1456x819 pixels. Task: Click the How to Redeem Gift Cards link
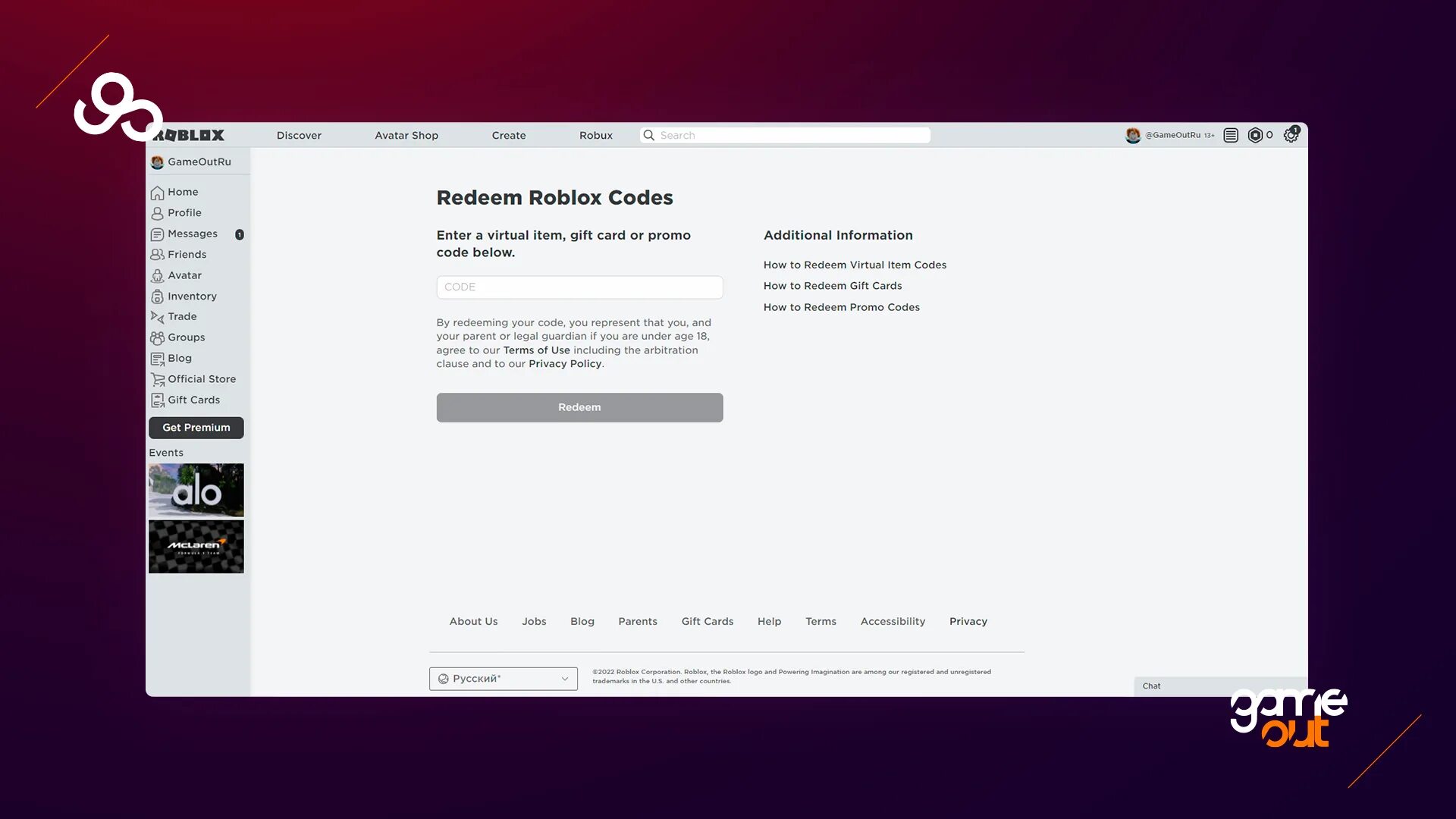point(832,286)
